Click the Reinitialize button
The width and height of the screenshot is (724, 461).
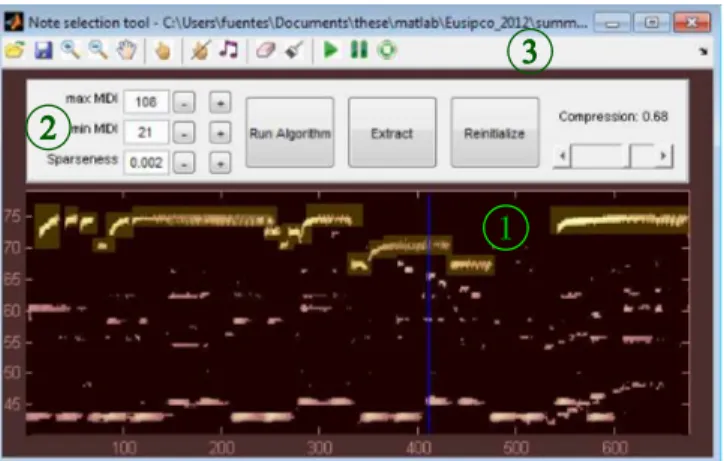[495, 133]
